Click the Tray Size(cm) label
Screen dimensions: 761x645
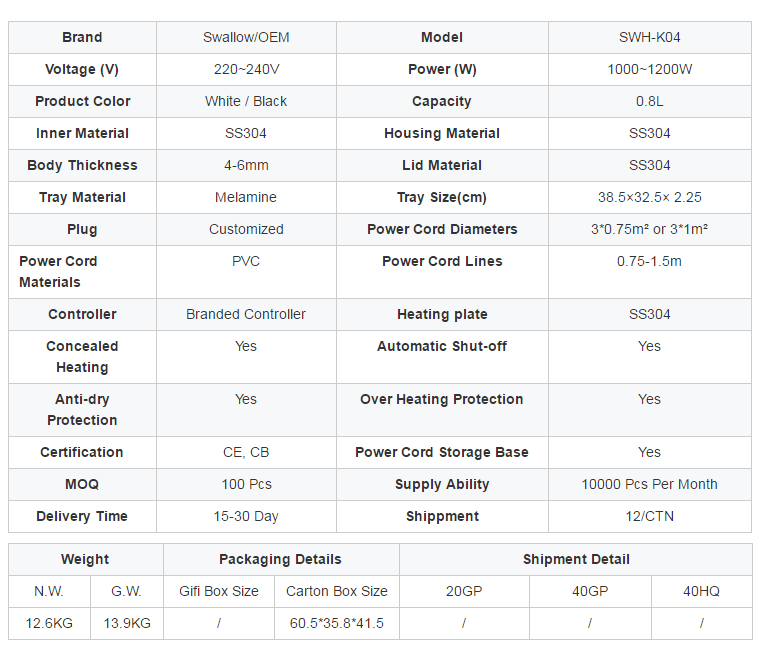442,198
